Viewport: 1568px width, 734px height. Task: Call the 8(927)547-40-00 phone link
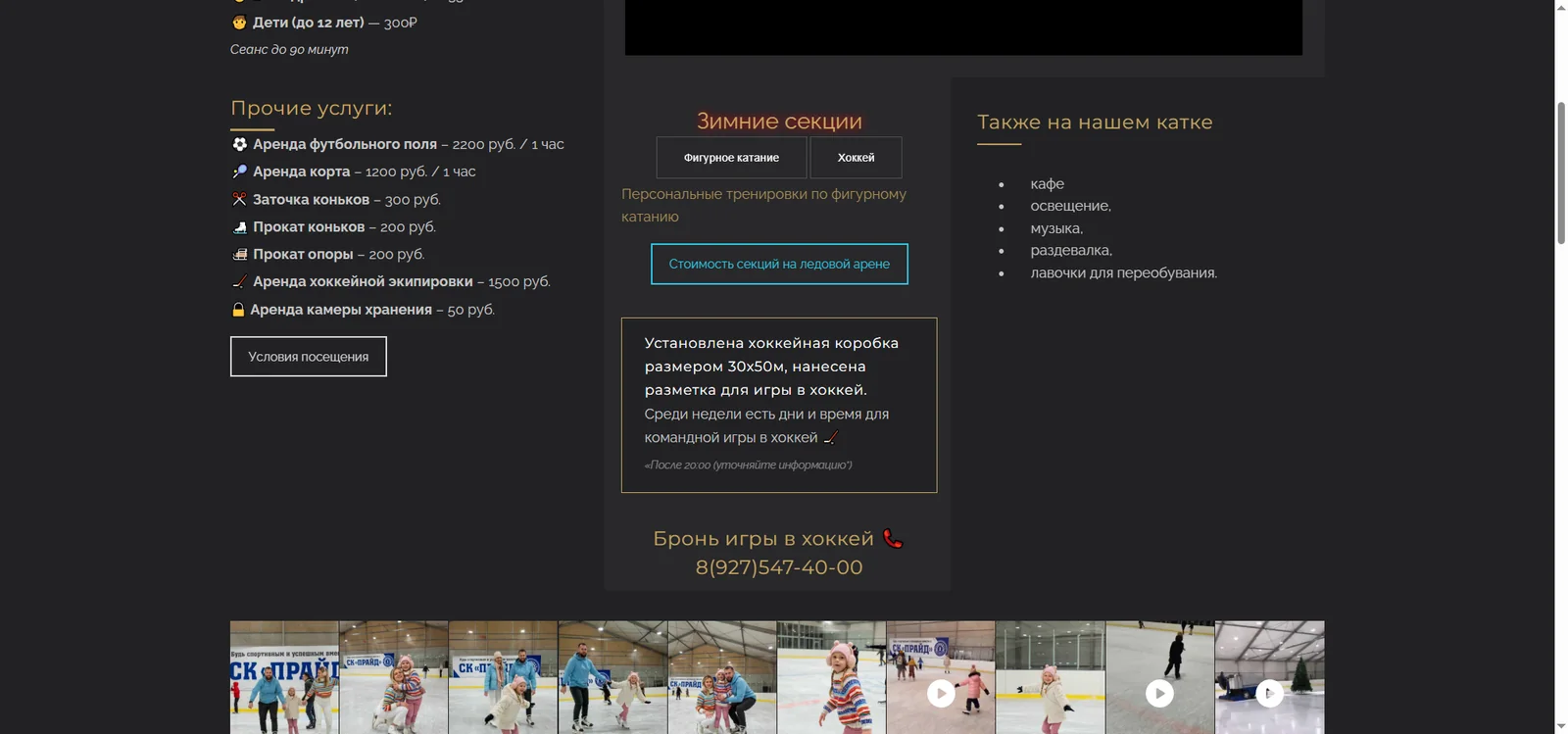pyautogui.click(x=779, y=567)
